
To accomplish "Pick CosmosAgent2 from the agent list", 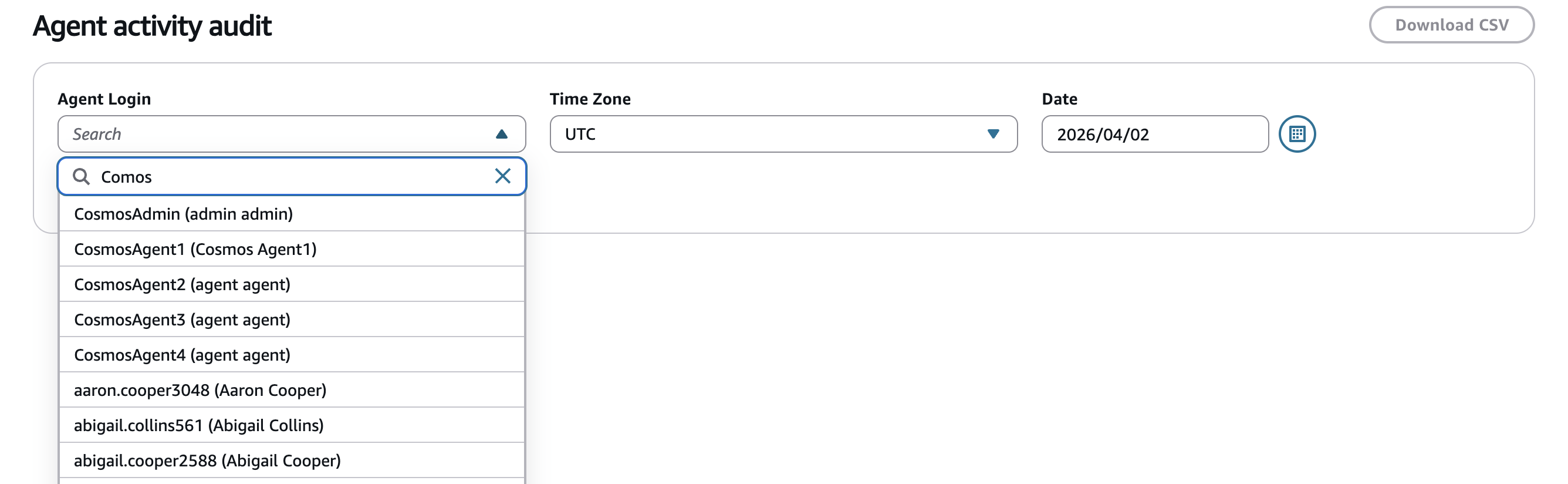I will coord(181,284).
